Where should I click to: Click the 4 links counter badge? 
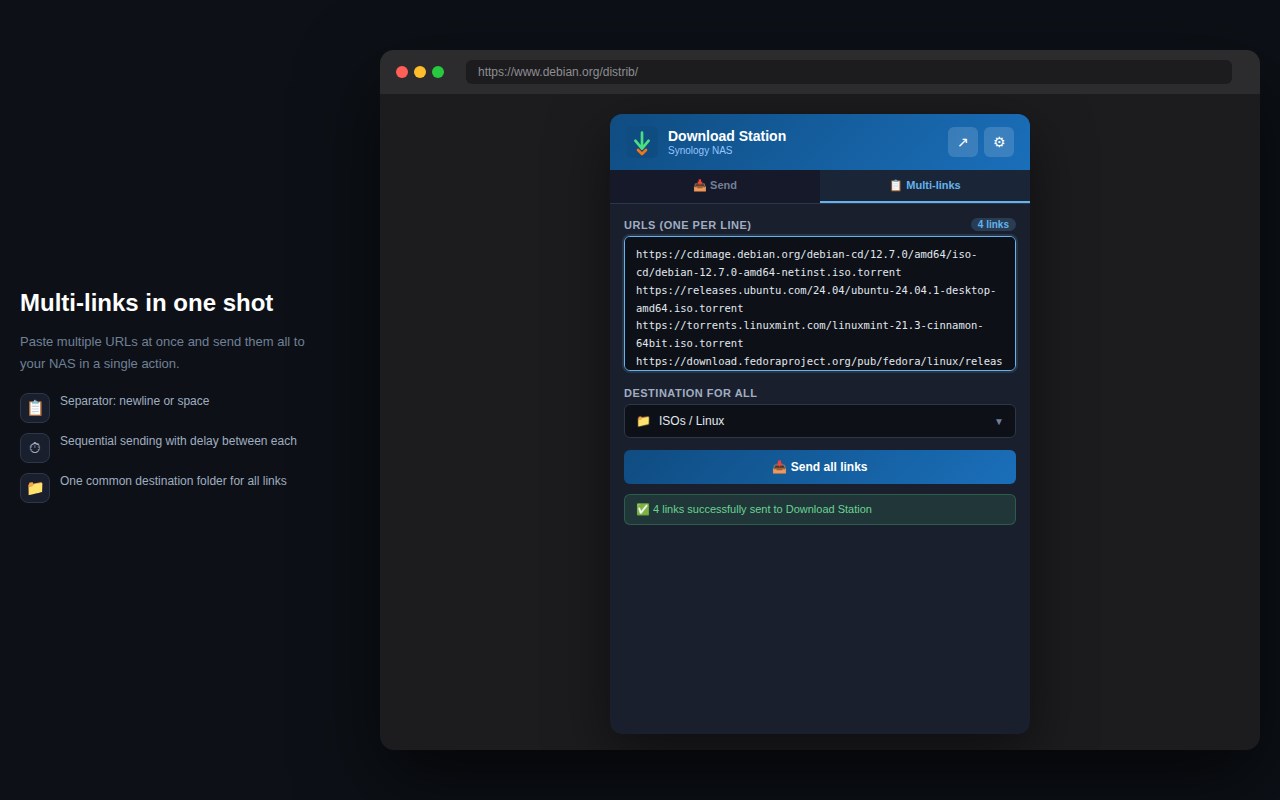coord(993,225)
